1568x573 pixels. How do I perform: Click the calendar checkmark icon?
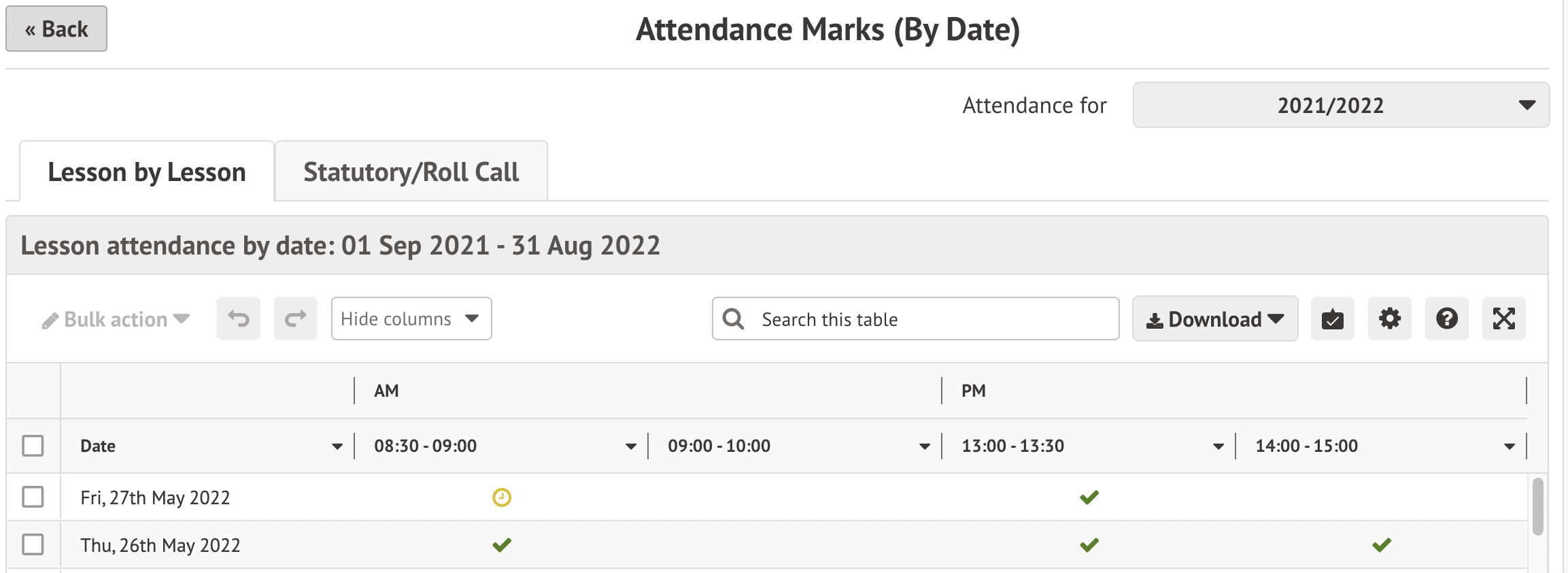click(x=1332, y=318)
